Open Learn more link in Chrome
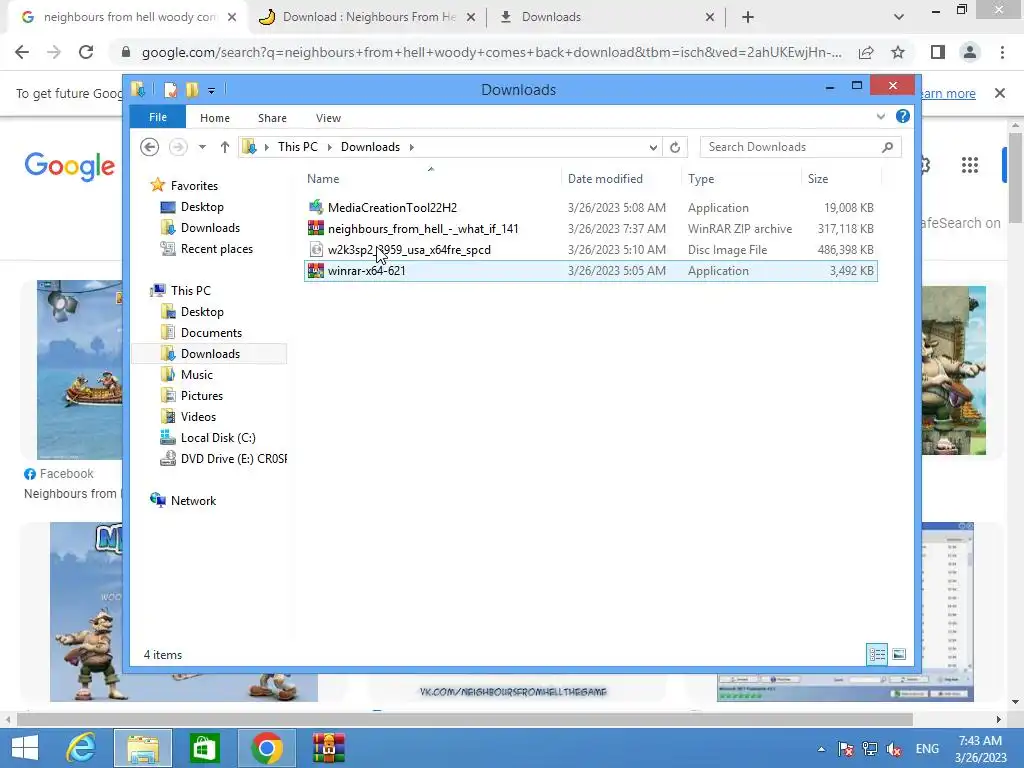Viewport: 1024px width, 768px height. point(948,93)
